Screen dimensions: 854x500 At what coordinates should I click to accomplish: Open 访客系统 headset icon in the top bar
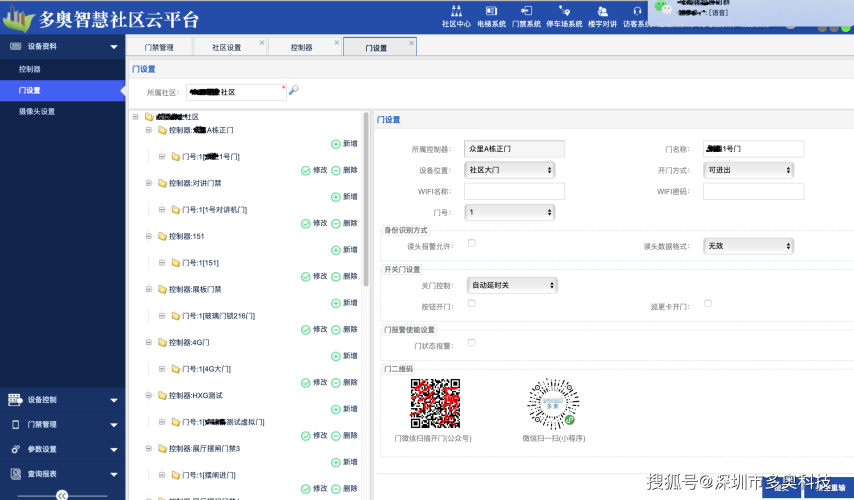coord(637,11)
